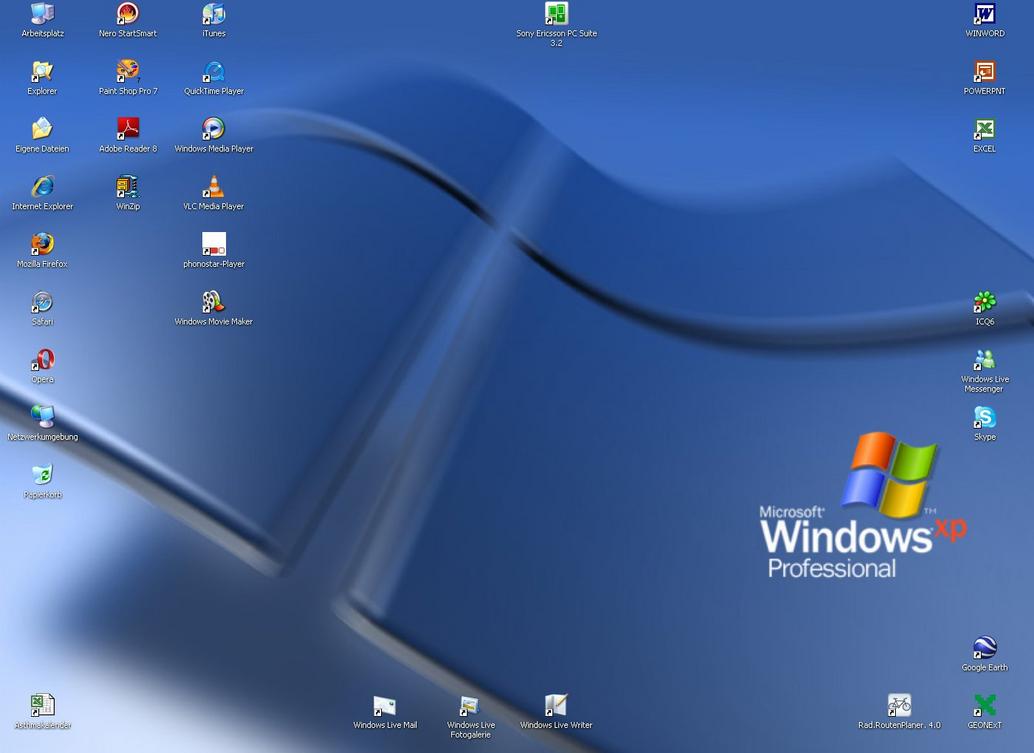Select the VLC Media Player cone icon
Image resolution: width=1034 pixels, height=753 pixels.
[214, 187]
